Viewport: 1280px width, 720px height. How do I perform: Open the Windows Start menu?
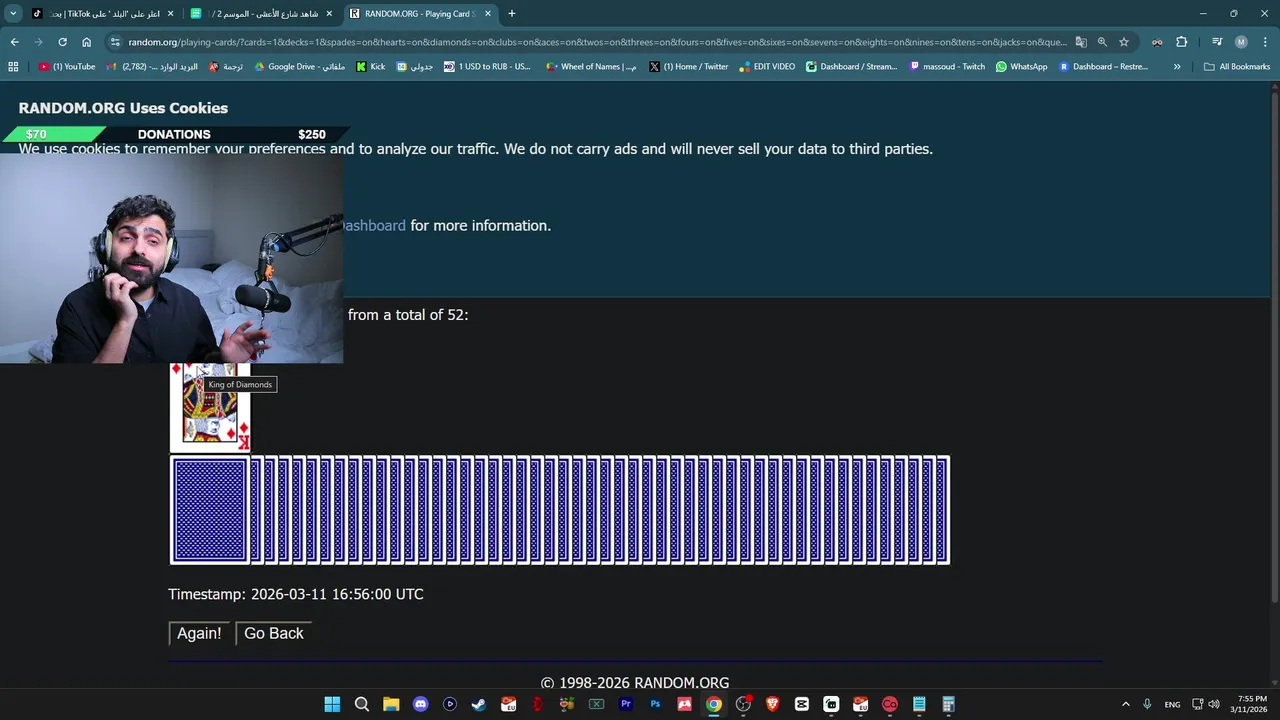pos(332,704)
